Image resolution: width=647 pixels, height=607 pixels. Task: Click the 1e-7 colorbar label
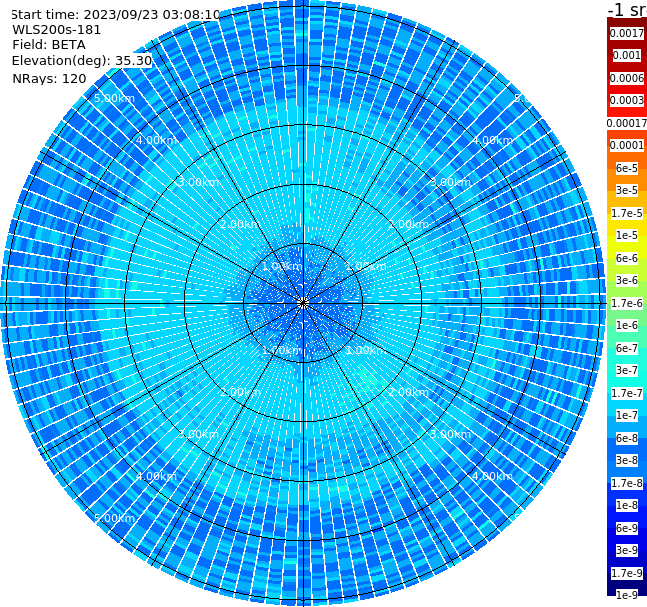[627, 415]
